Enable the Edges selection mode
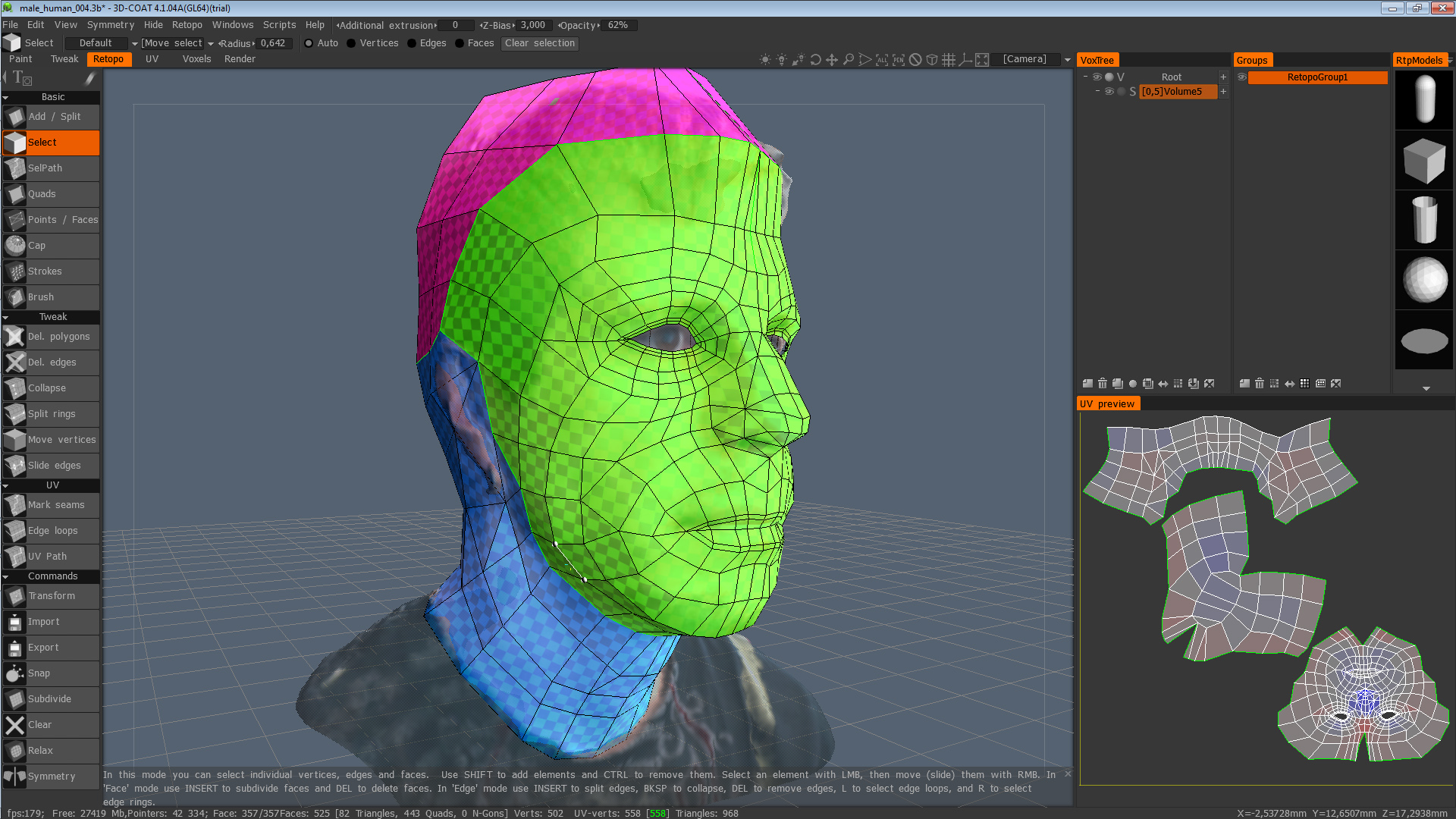This screenshot has width=1456, height=819. (x=413, y=43)
